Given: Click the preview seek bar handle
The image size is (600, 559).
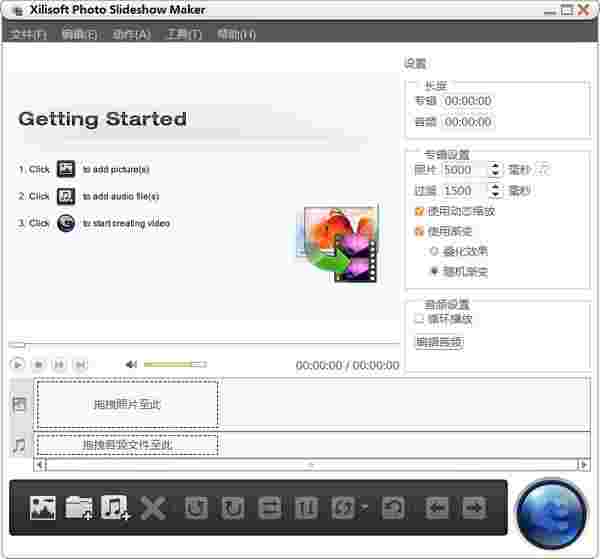Looking at the screenshot, I should point(17,345).
